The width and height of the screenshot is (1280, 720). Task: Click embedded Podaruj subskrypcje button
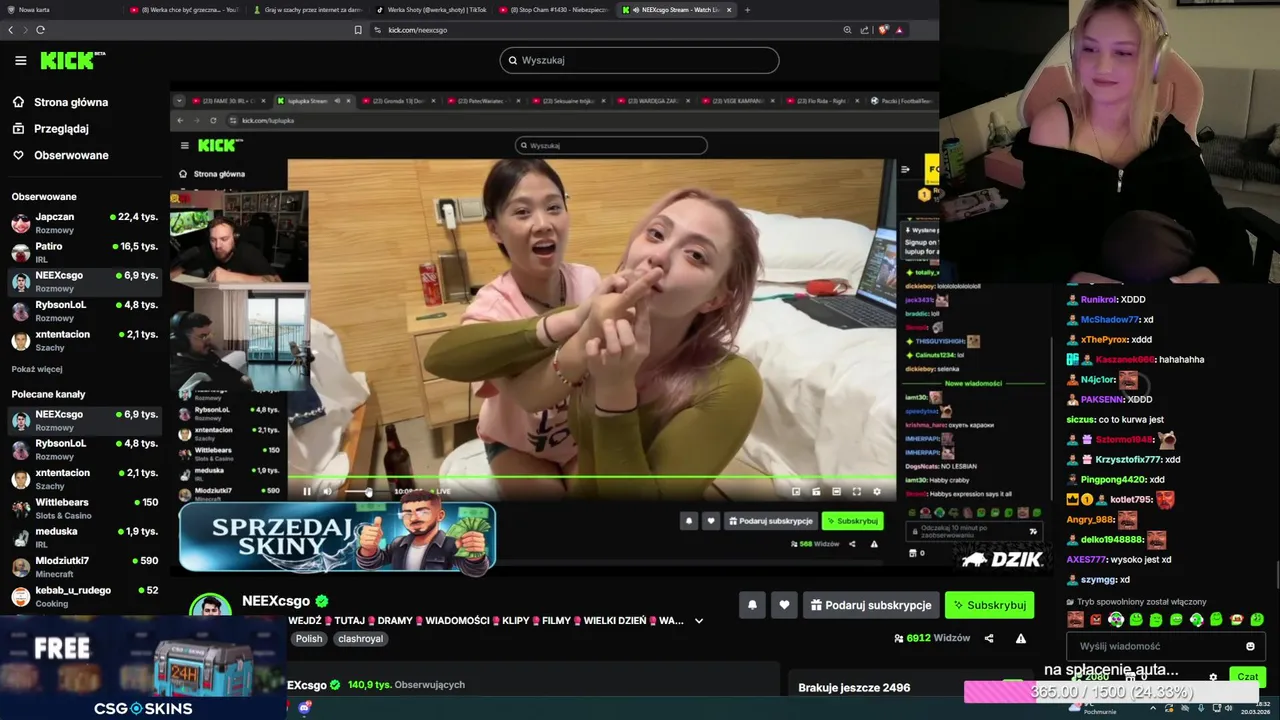click(769, 521)
